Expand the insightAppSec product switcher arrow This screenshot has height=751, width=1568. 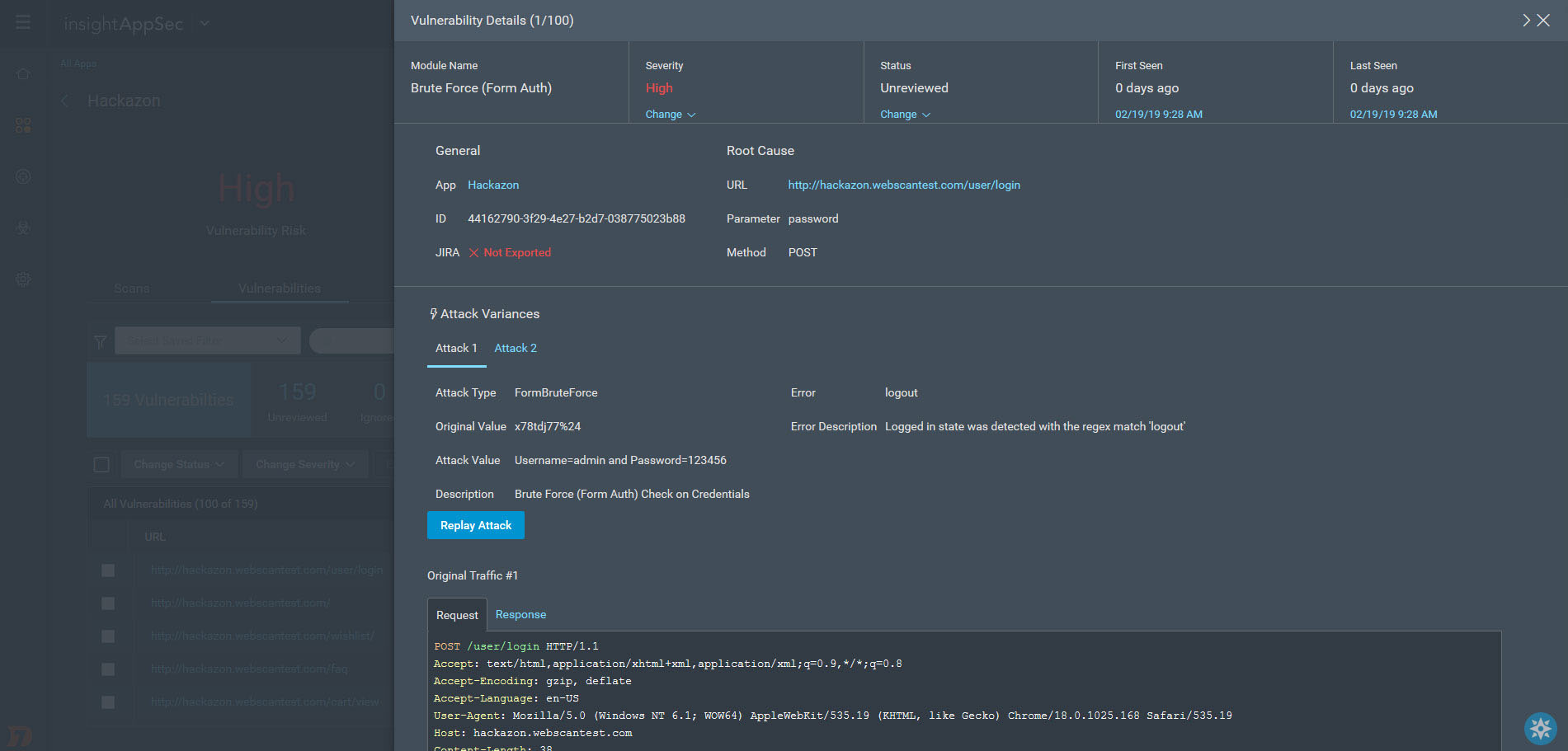(205, 23)
